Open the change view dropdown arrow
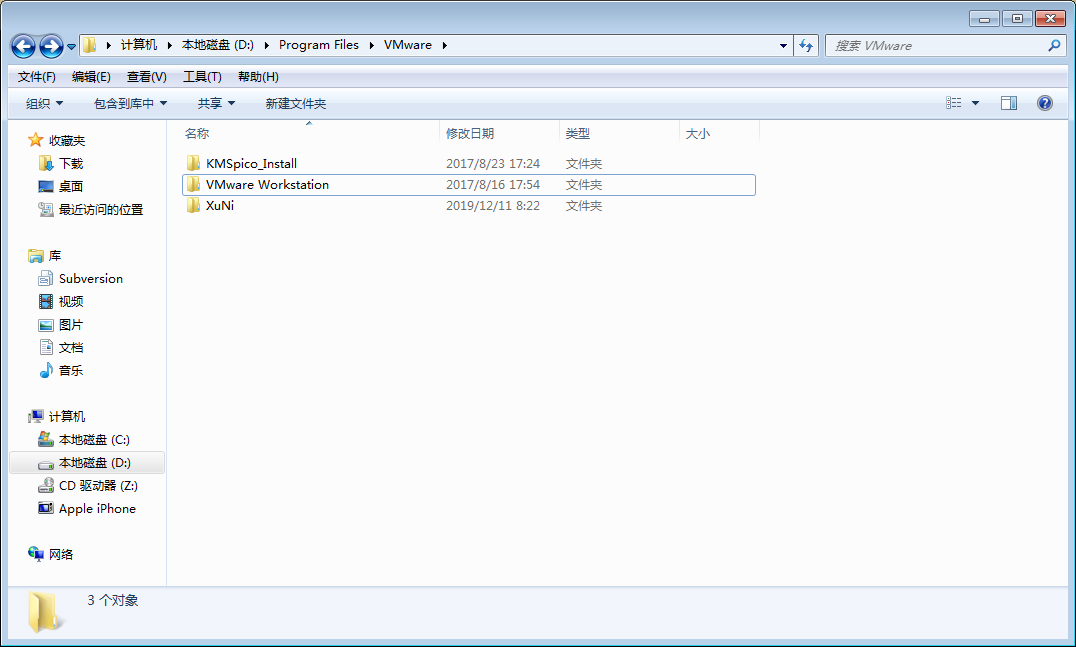The height and width of the screenshot is (647, 1076). coord(976,102)
